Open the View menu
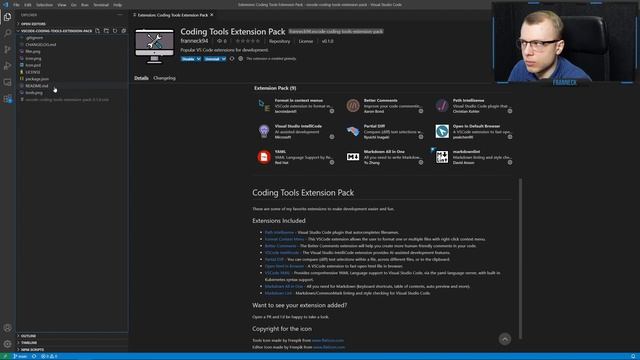Screen dimensions: 640x360 click(x=62, y=5)
